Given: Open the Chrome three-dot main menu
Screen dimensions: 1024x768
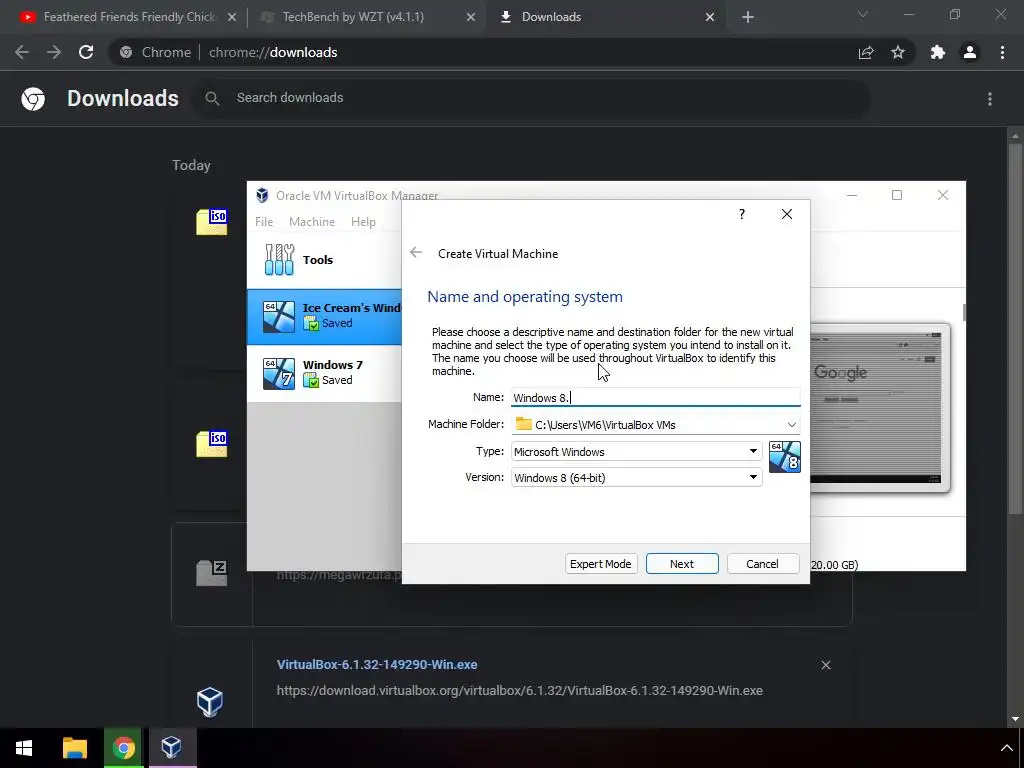Looking at the screenshot, I should (x=1002, y=52).
